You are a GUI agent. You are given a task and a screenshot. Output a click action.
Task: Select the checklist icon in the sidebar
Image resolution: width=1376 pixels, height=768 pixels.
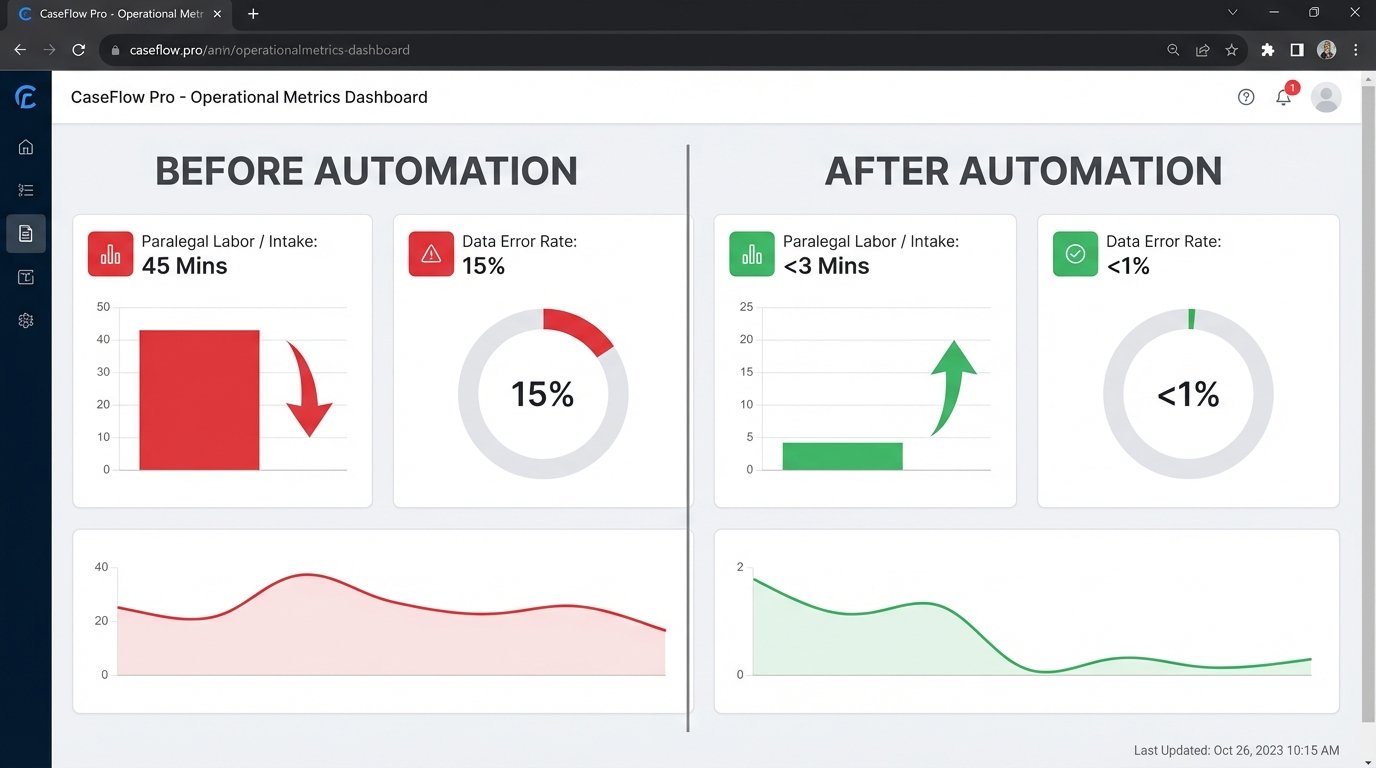coord(25,189)
